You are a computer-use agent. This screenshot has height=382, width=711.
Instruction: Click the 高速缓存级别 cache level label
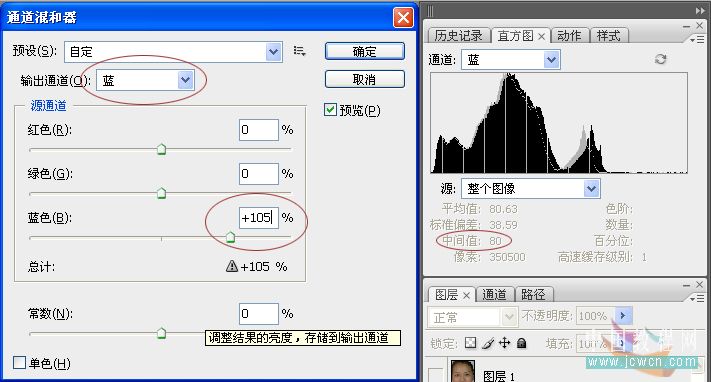595,257
